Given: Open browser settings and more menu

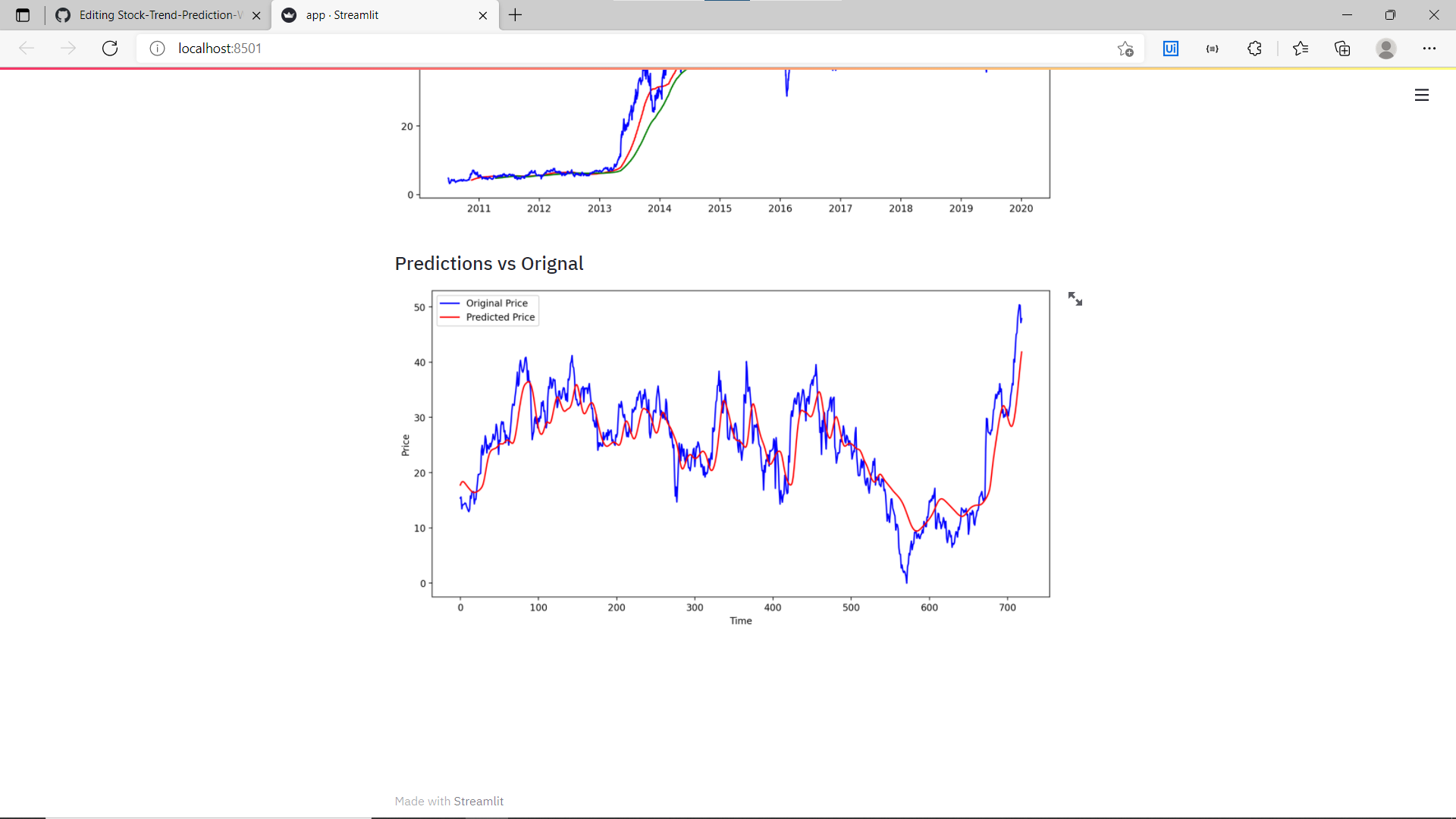Looking at the screenshot, I should tap(1429, 49).
